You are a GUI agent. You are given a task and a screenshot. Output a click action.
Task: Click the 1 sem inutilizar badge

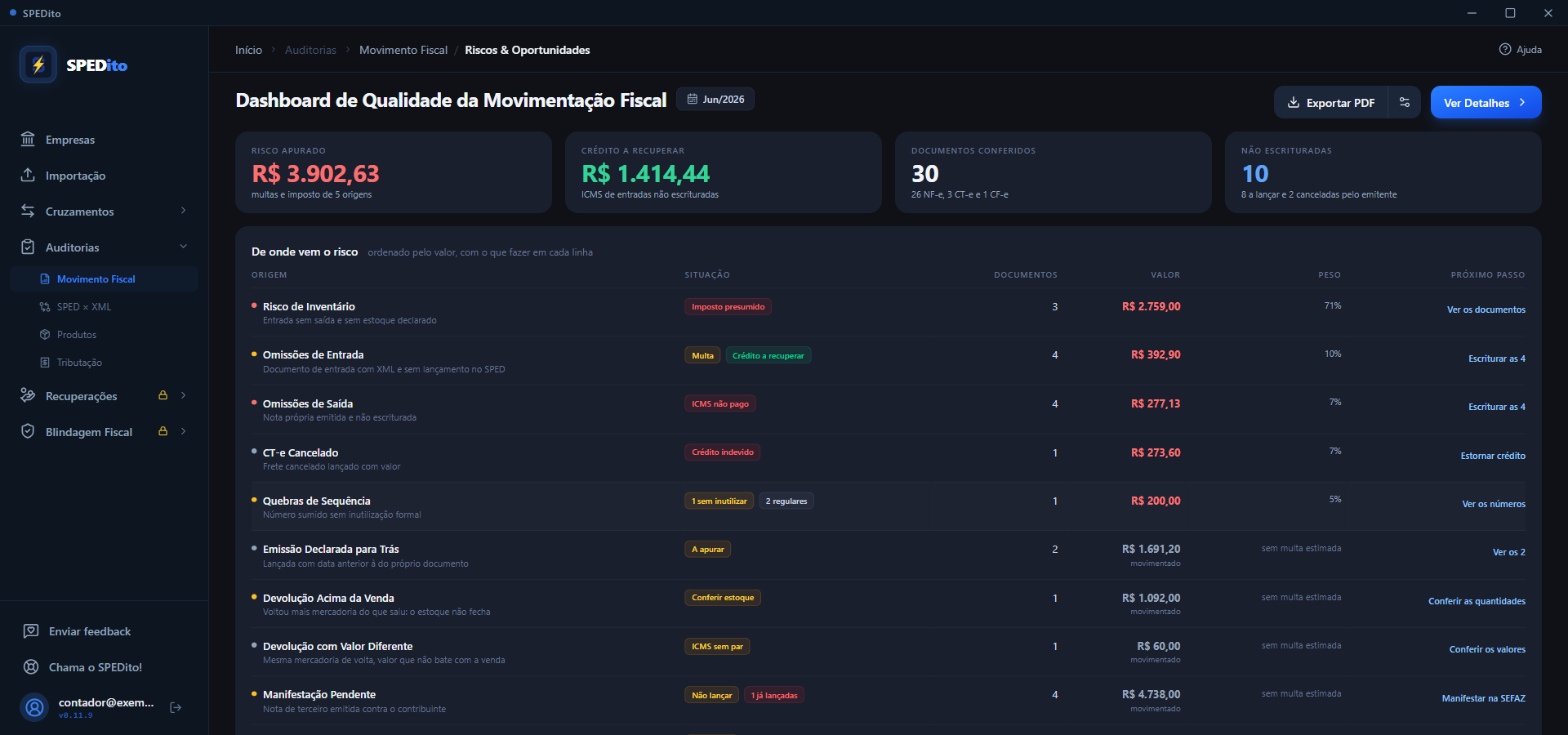coord(719,501)
